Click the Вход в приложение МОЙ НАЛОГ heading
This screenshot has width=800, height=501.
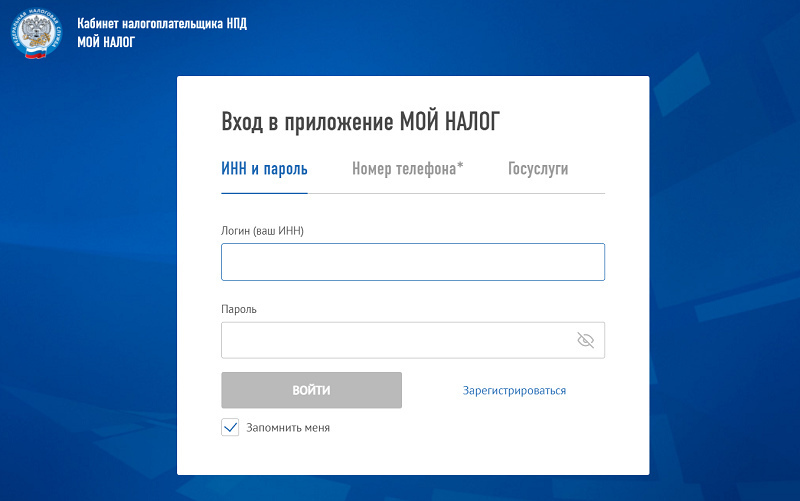(359, 122)
